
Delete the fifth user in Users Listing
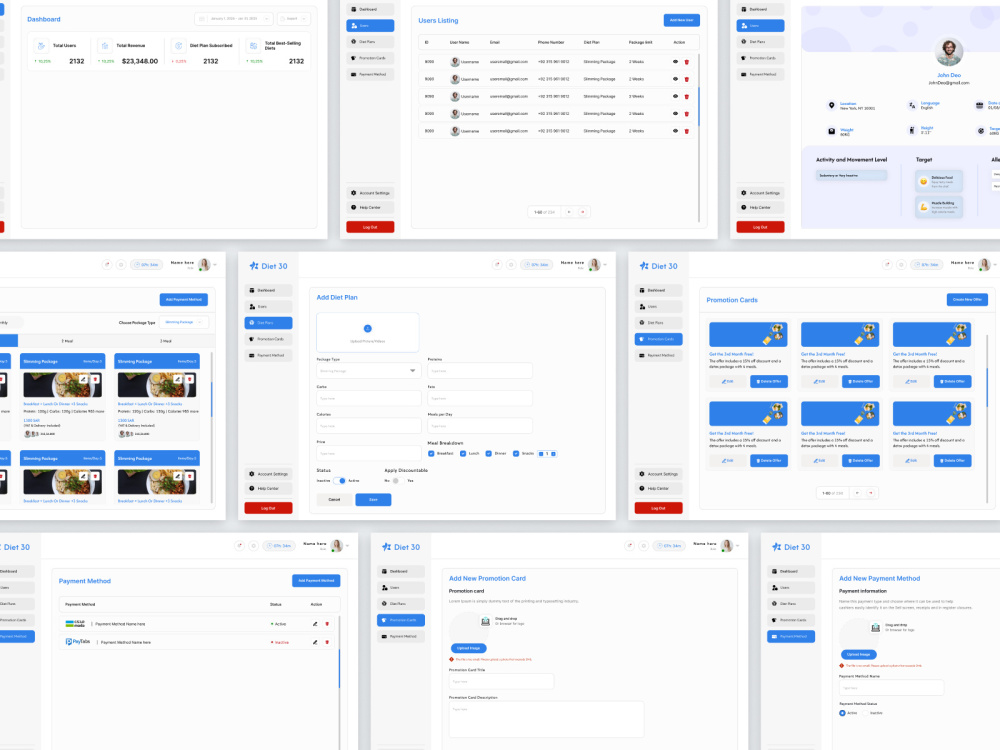click(687, 131)
